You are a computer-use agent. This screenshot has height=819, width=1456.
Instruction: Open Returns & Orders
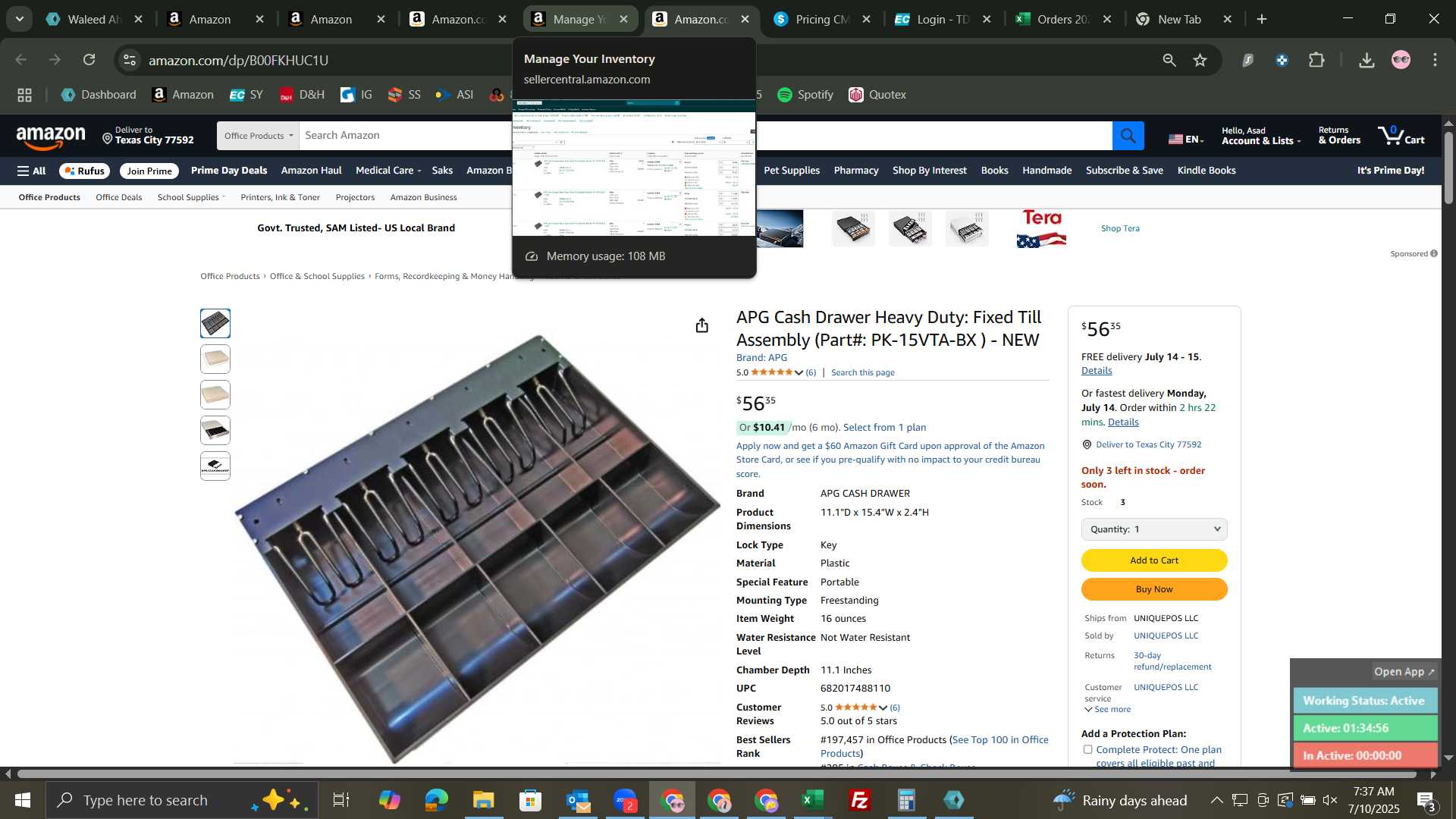[1339, 136]
